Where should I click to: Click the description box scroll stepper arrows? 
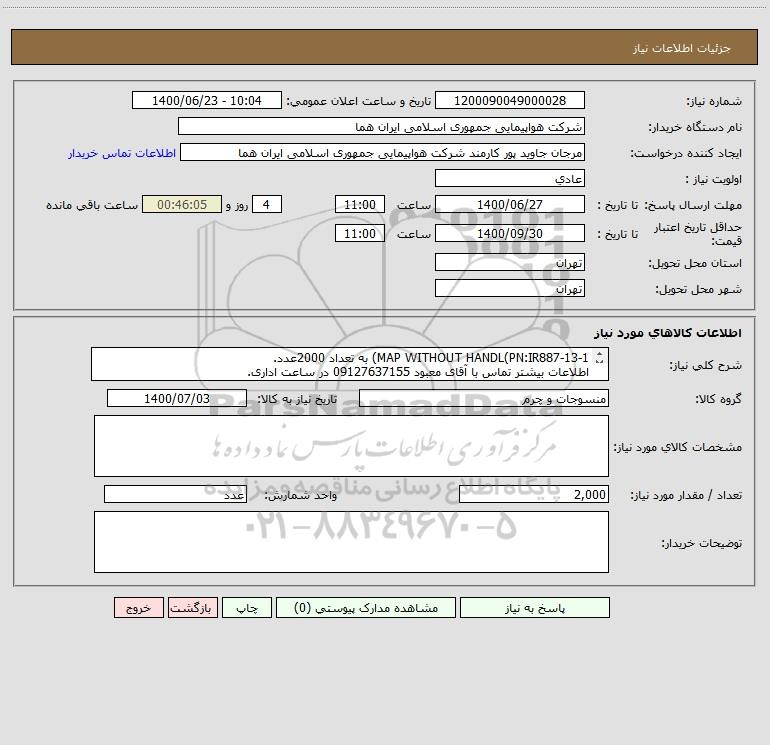[599, 358]
